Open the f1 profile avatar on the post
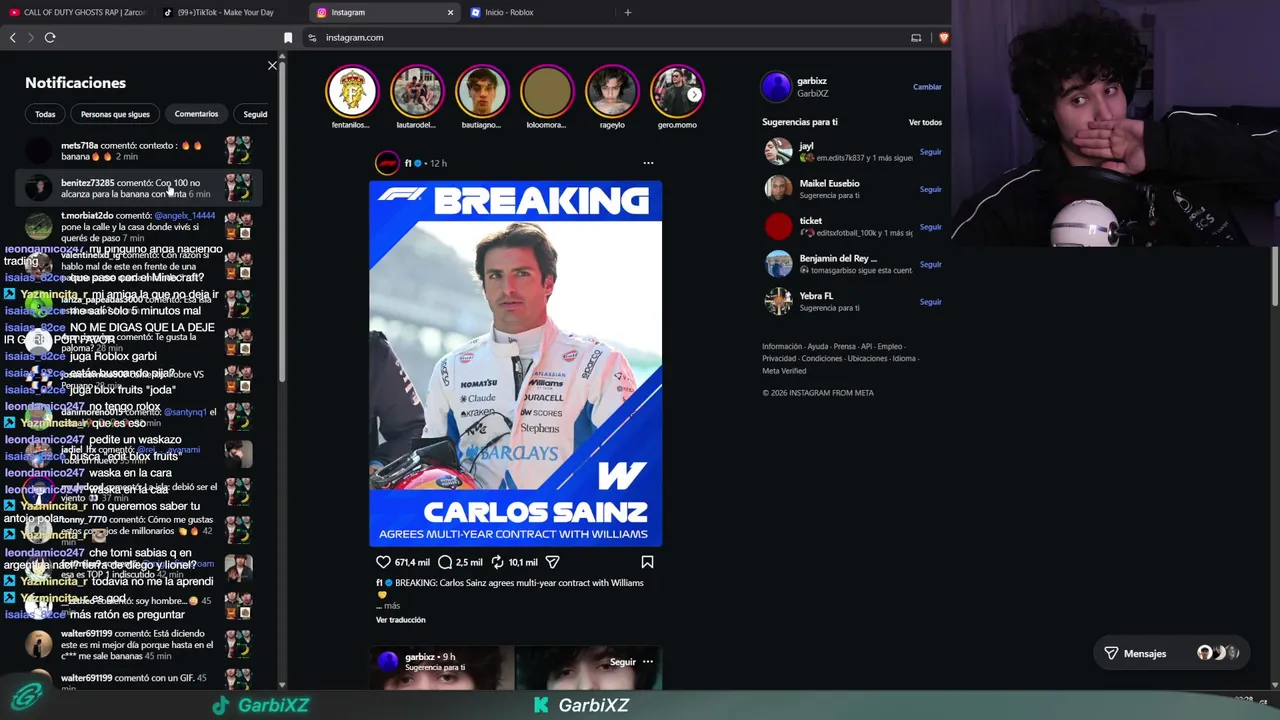 (387, 163)
